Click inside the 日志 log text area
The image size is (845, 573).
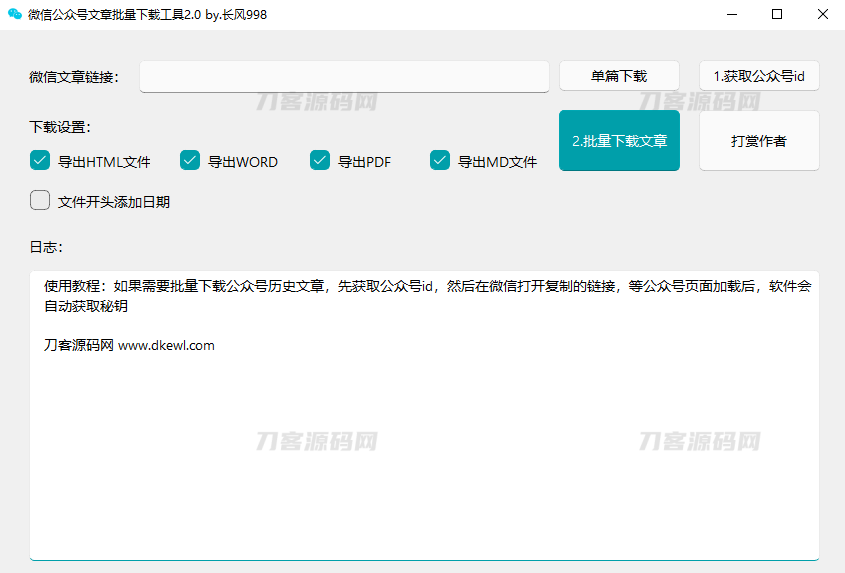coord(424,450)
